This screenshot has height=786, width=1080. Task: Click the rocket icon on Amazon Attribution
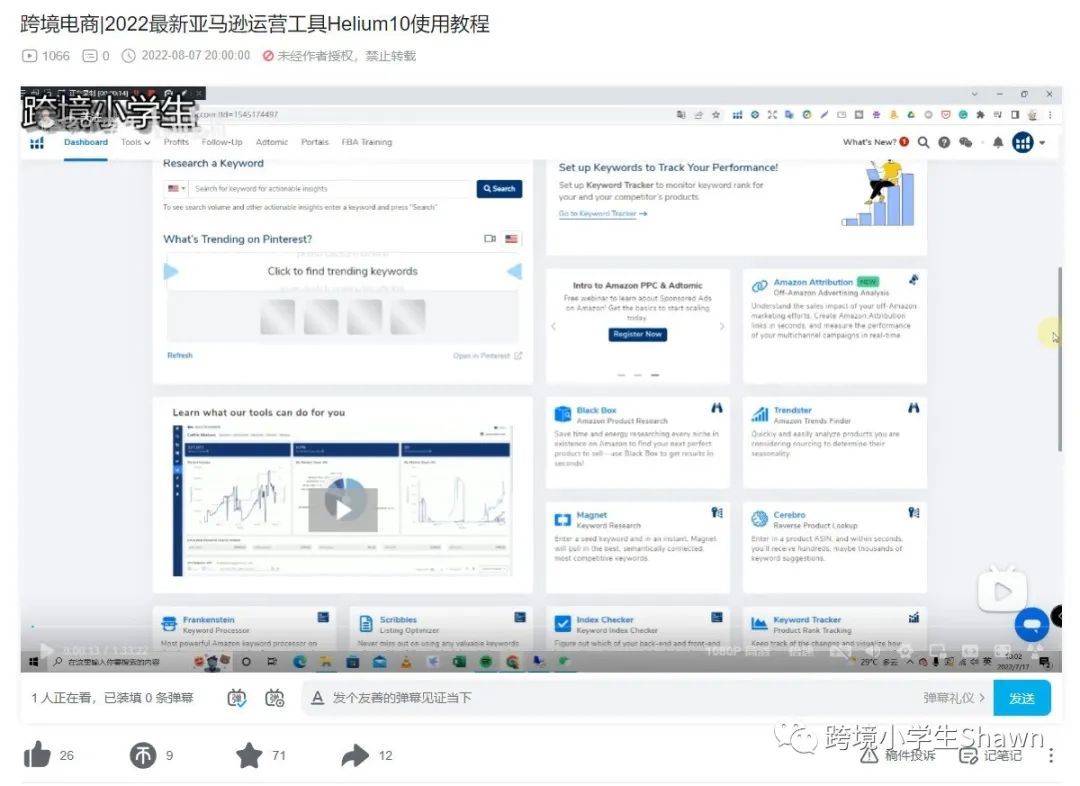click(913, 280)
